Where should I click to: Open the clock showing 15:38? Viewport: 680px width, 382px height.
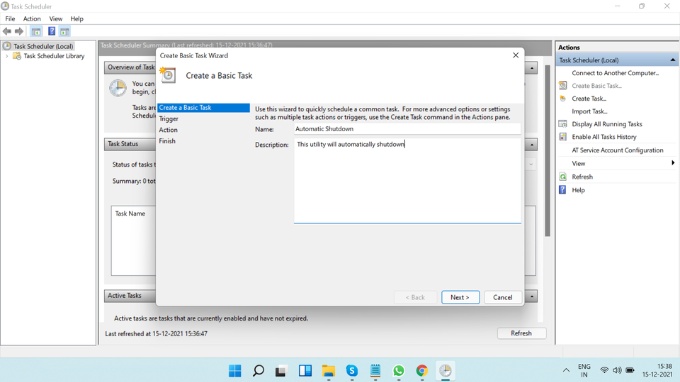(x=657, y=370)
